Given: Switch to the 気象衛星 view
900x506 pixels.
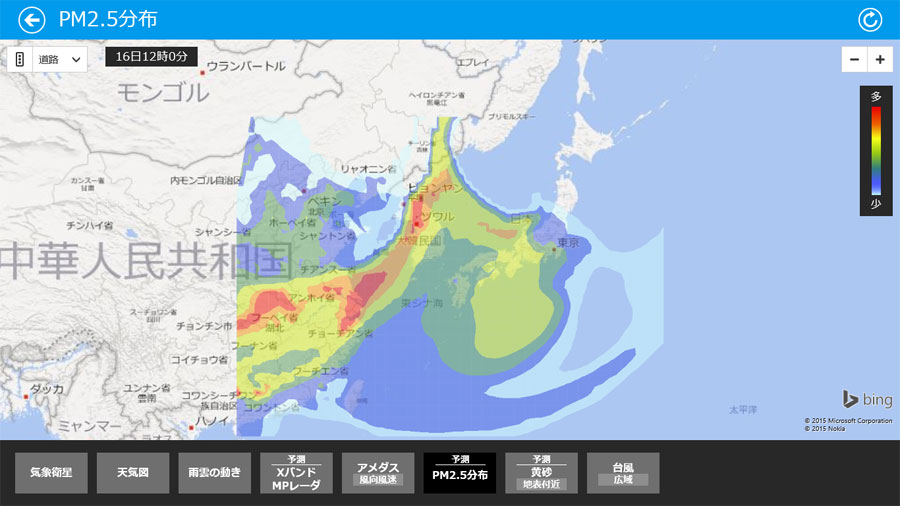Looking at the screenshot, I should (51, 473).
